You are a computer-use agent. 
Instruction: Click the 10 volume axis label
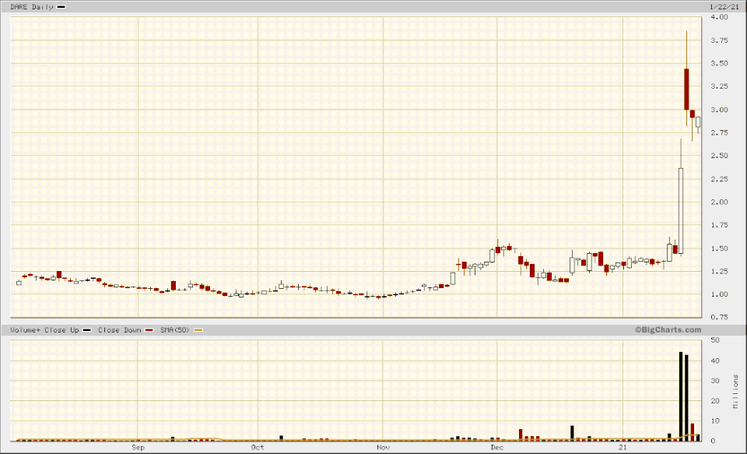(715, 421)
